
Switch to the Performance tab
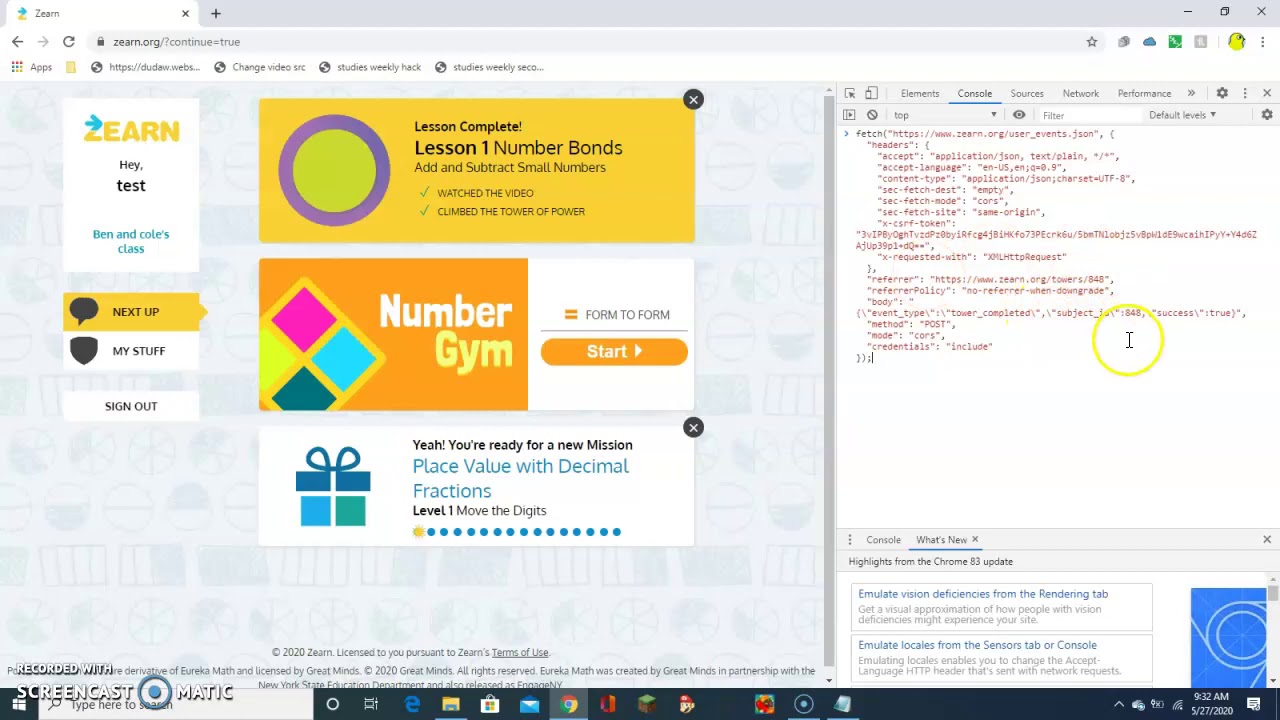point(1144,93)
